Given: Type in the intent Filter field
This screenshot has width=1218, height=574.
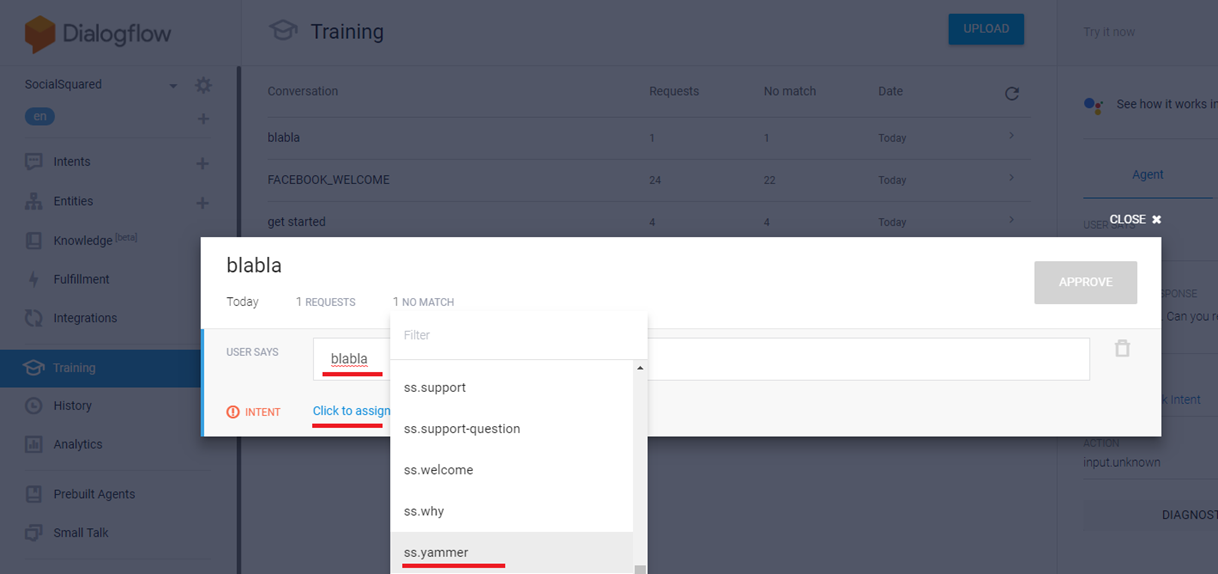Looking at the screenshot, I should pos(518,336).
